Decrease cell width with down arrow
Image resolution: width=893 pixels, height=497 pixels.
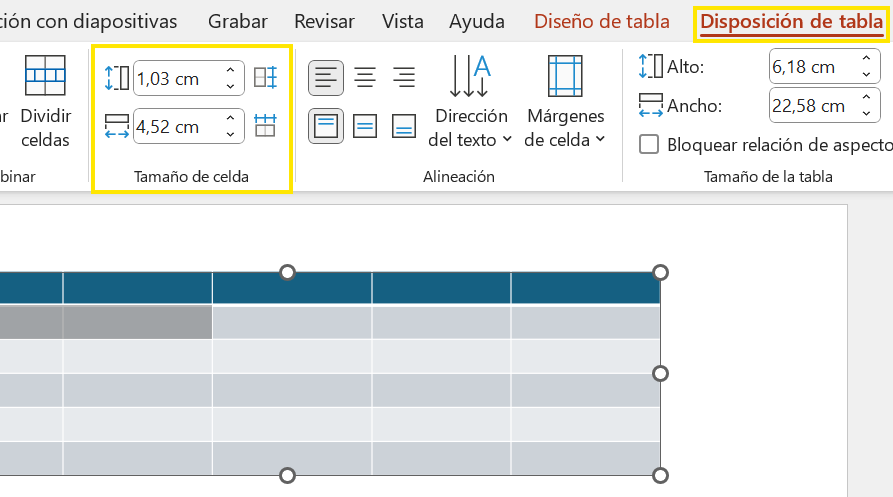coord(231,134)
